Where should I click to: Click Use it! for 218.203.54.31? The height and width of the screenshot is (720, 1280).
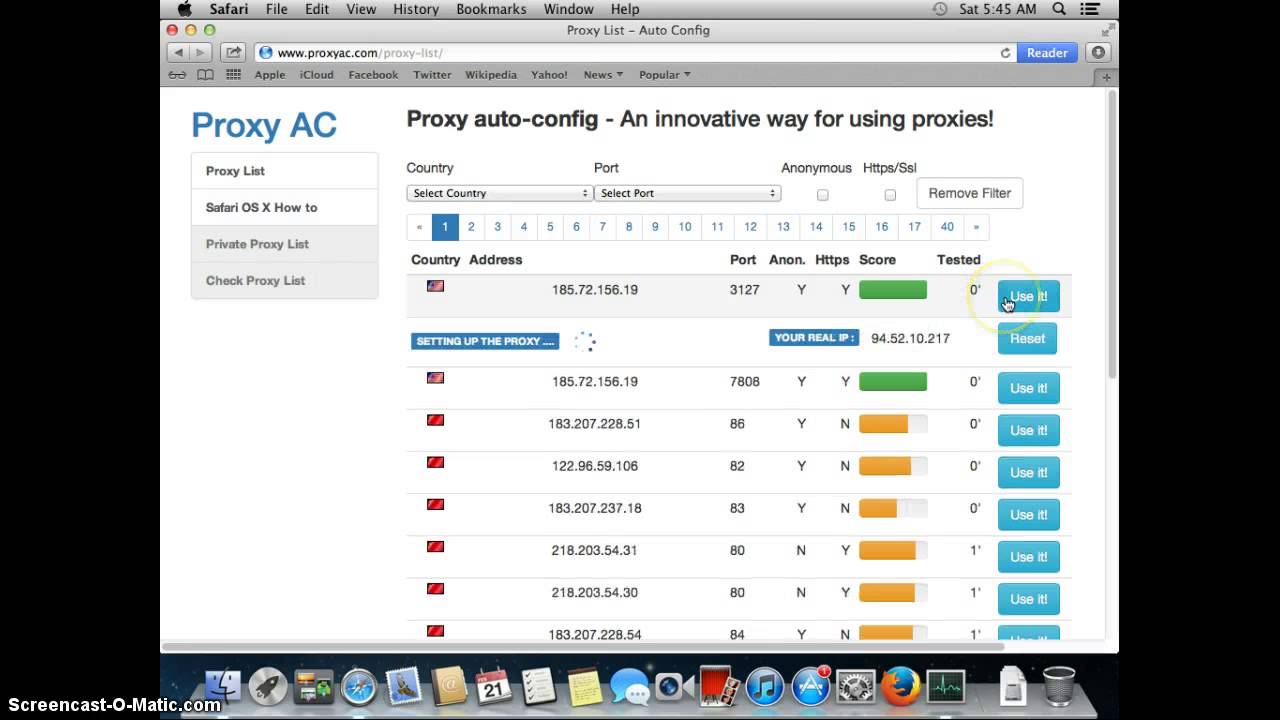(x=1028, y=556)
